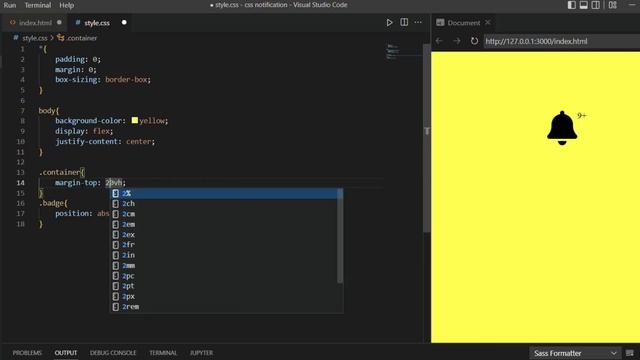Viewport: 640px width, 360px height.
Task: Open the Jupyter panel tab
Action: 201,353
